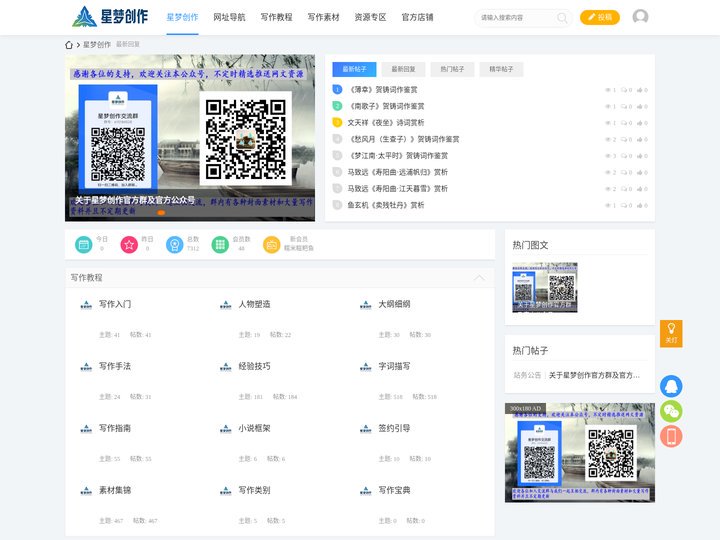Click the 星梦创作 breadcrumb link
The image size is (720, 540).
coord(97,45)
